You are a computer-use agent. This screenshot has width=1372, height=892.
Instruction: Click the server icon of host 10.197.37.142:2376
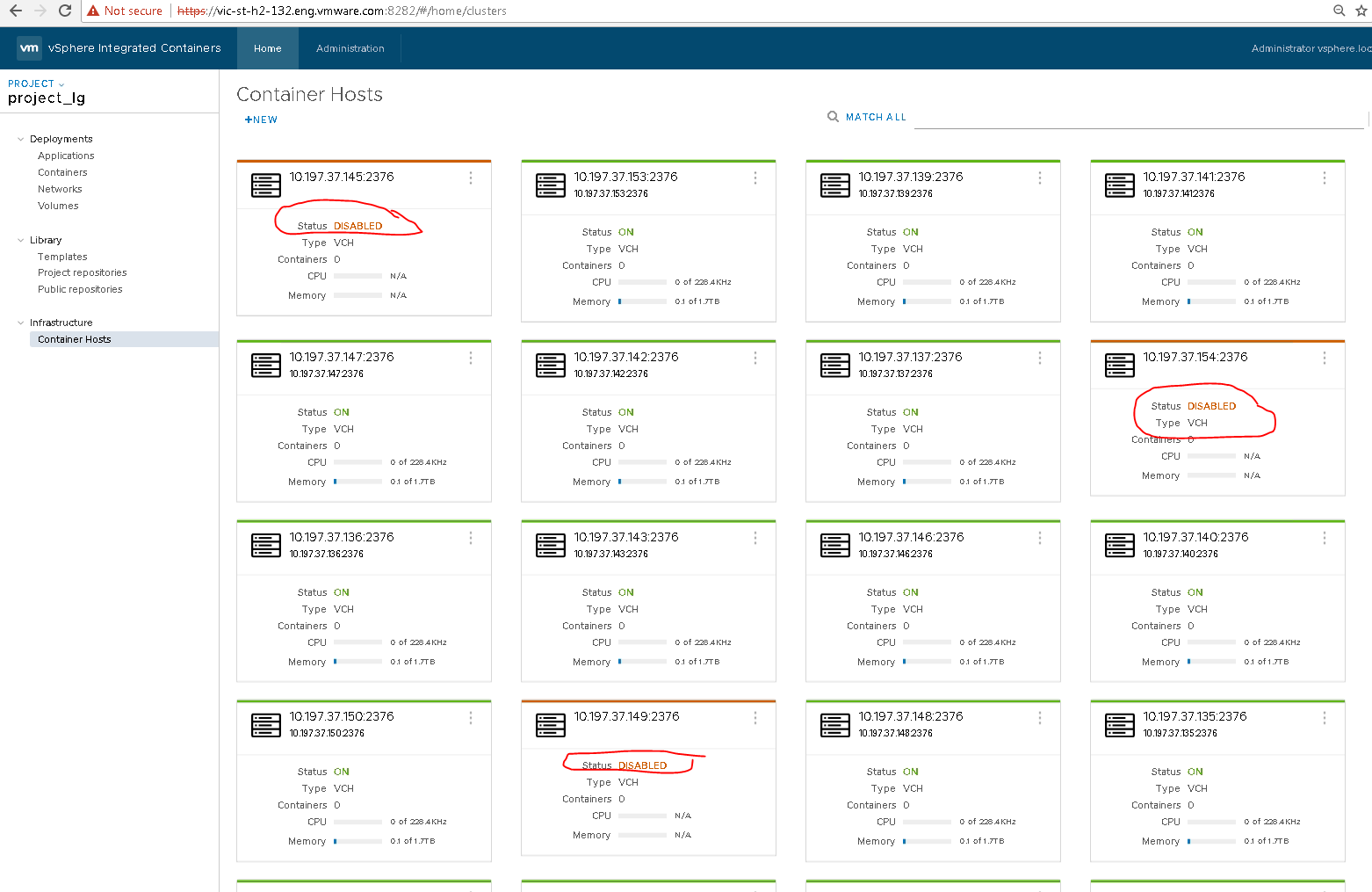551,366
